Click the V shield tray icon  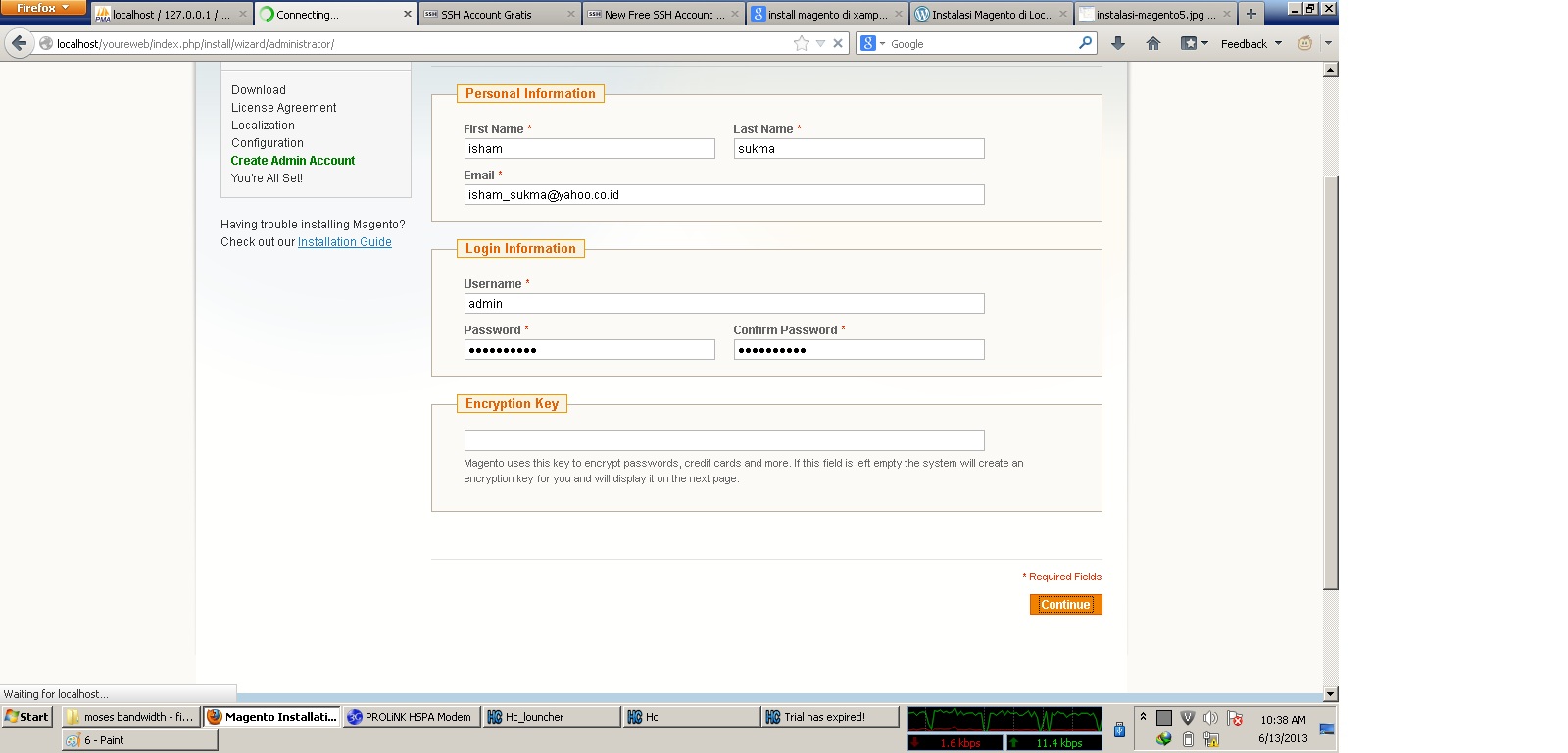tap(1187, 718)
